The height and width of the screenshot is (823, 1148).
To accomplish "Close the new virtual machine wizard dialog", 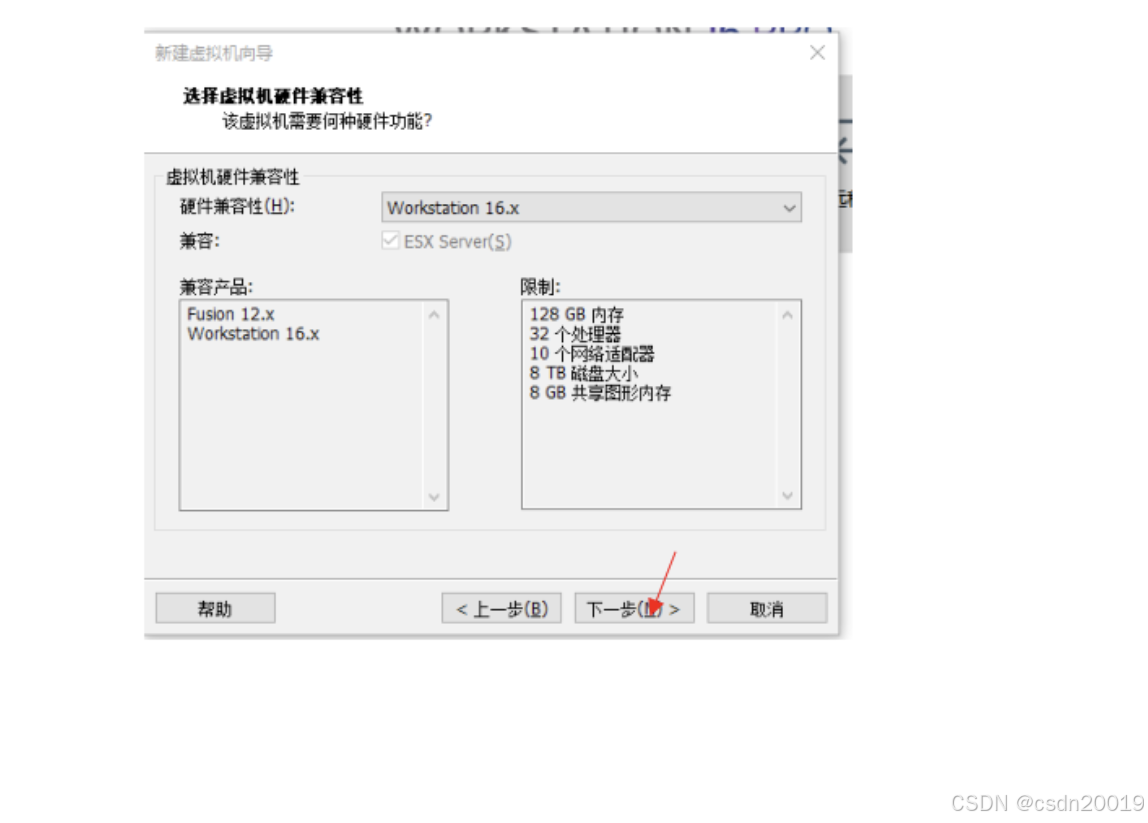I will click(x=817, y=53).
